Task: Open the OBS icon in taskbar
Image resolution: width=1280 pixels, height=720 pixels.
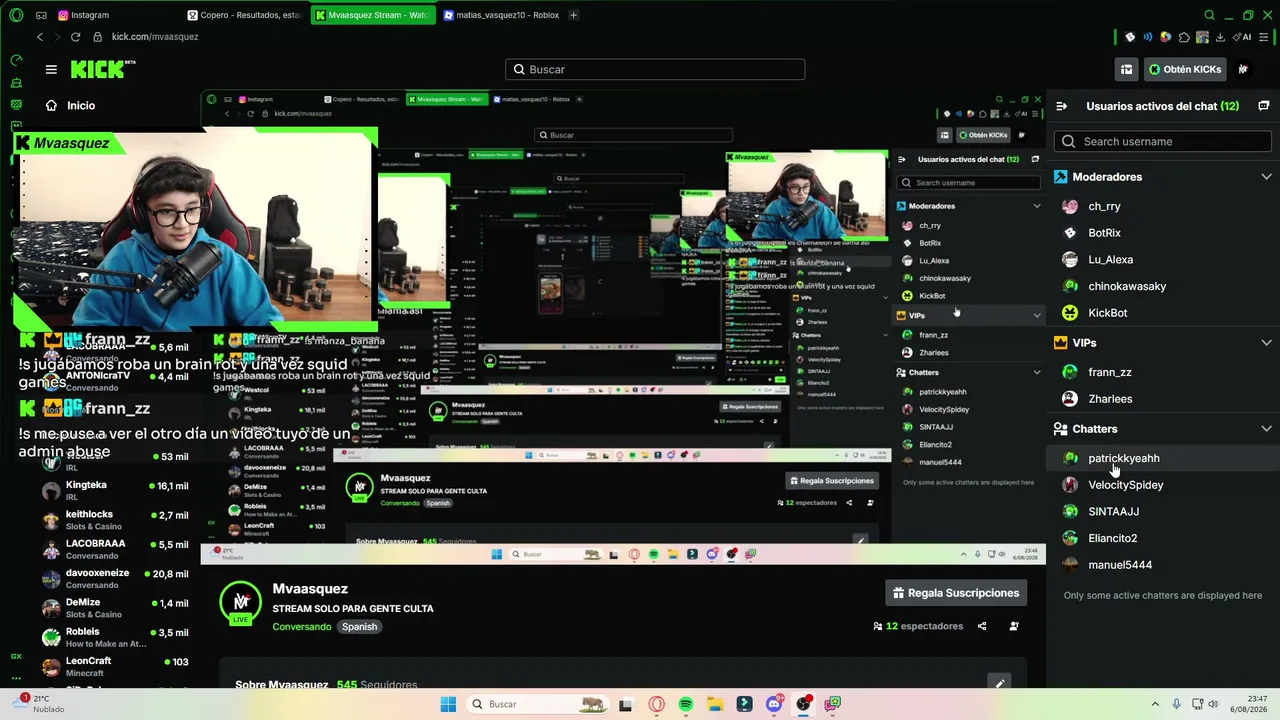Action: coord(803,704)
